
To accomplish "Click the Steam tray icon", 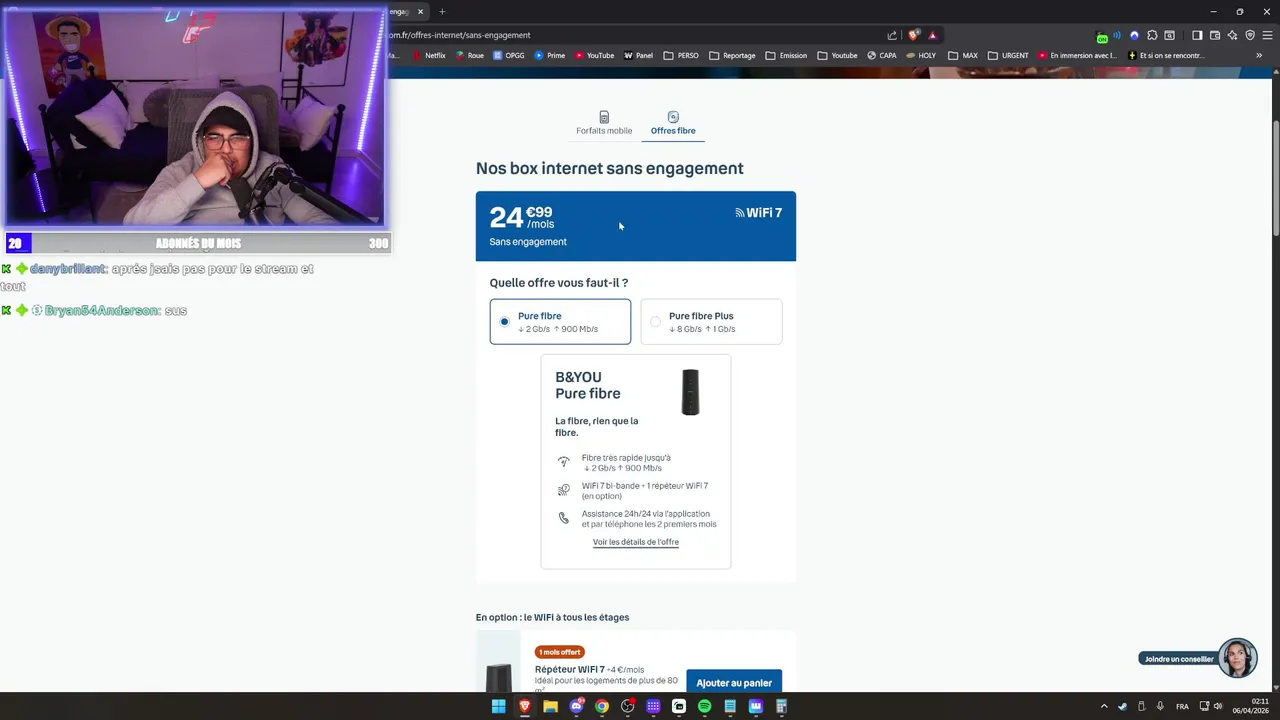I will [x=1122, y=706].
